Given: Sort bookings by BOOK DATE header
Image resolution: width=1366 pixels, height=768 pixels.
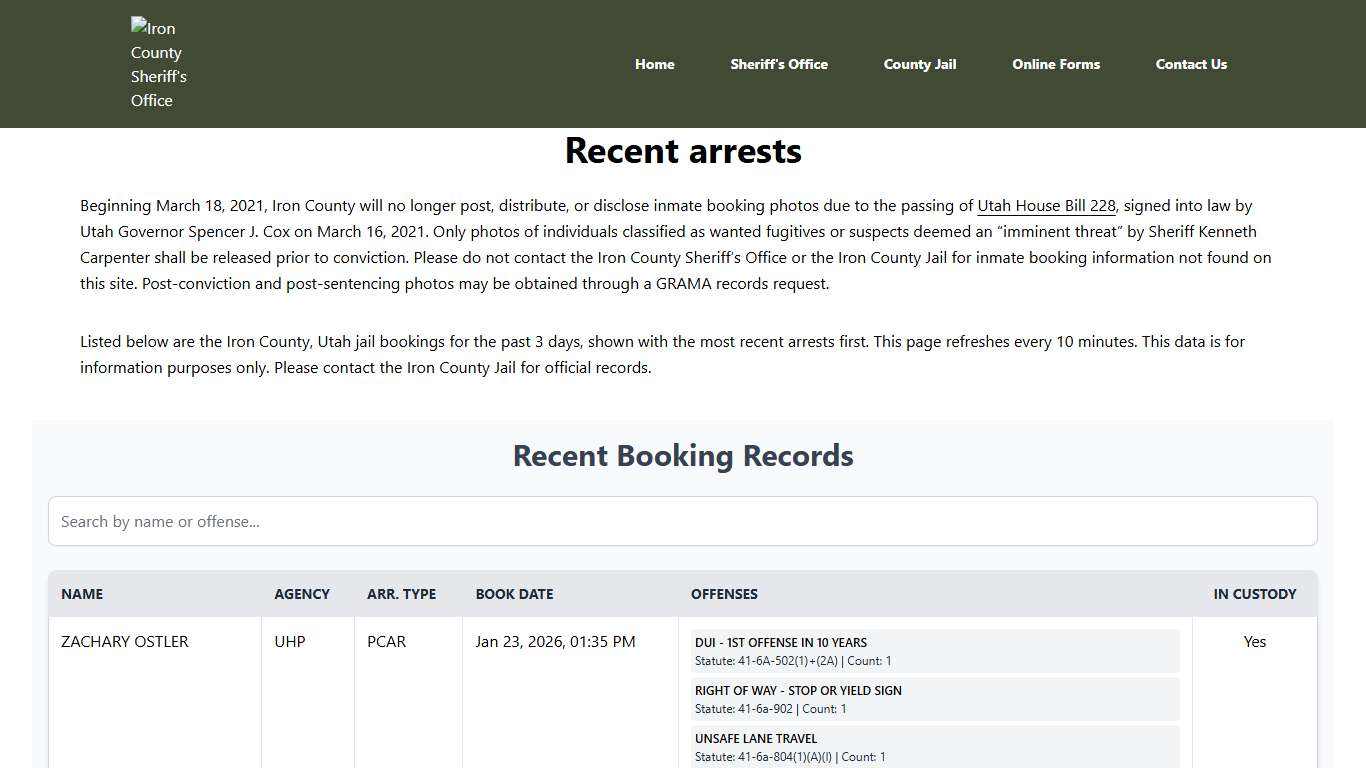Looking at the screenshot, I should pos(514,594).
